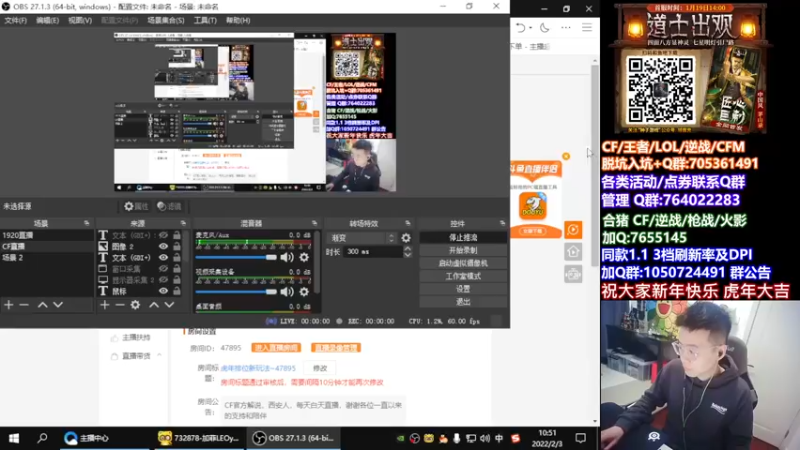The image size is (800, 450).
Task: Toggle lock for 鼠标 source
Action: pos(177,291)
